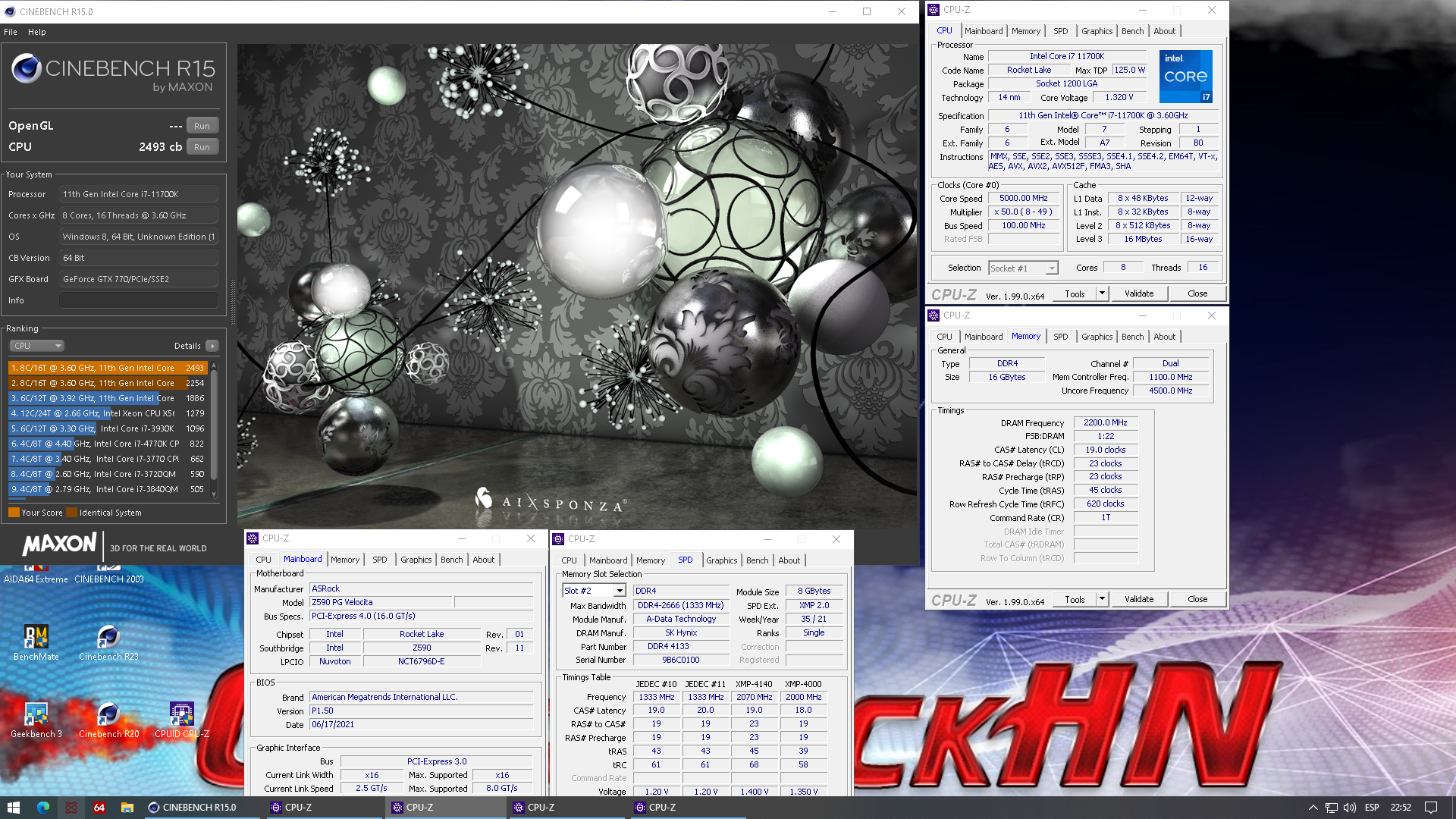Open Slot #2 memory slot dropdown
Viewport: 1456px width, 819px height.
(594, 591)
